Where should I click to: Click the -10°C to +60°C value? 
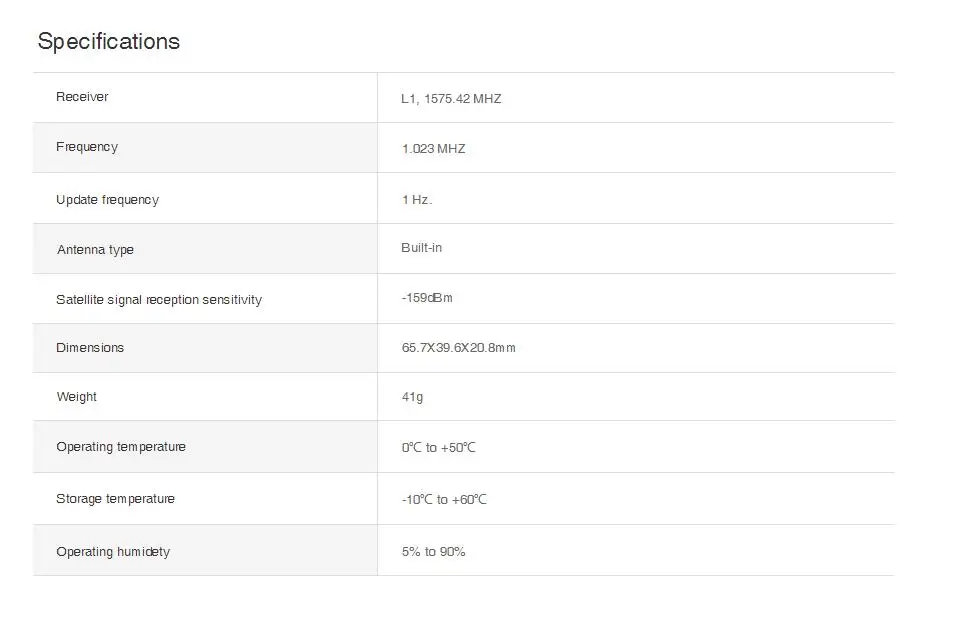[444, 500]
